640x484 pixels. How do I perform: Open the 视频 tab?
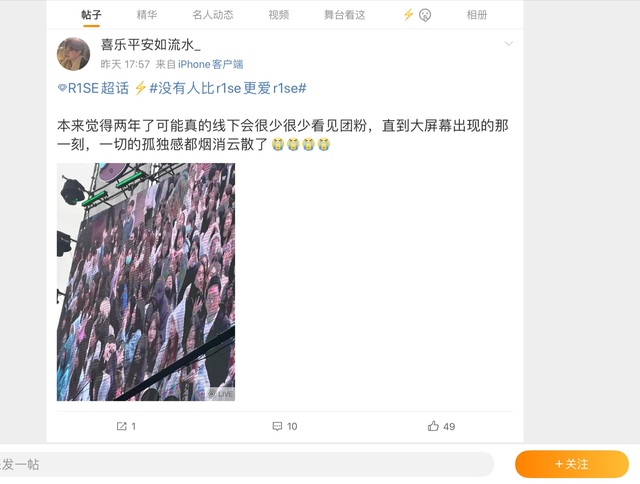[x=279, y=15]
